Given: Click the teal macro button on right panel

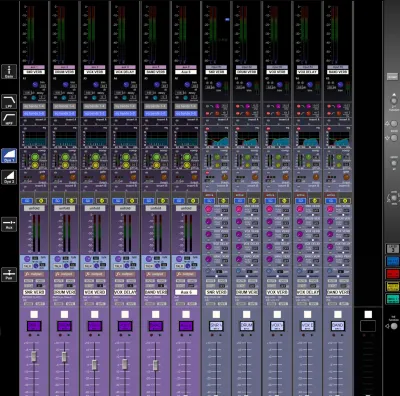Looking at the screenshot, I should pyautogui.click(x=393, y=299).
